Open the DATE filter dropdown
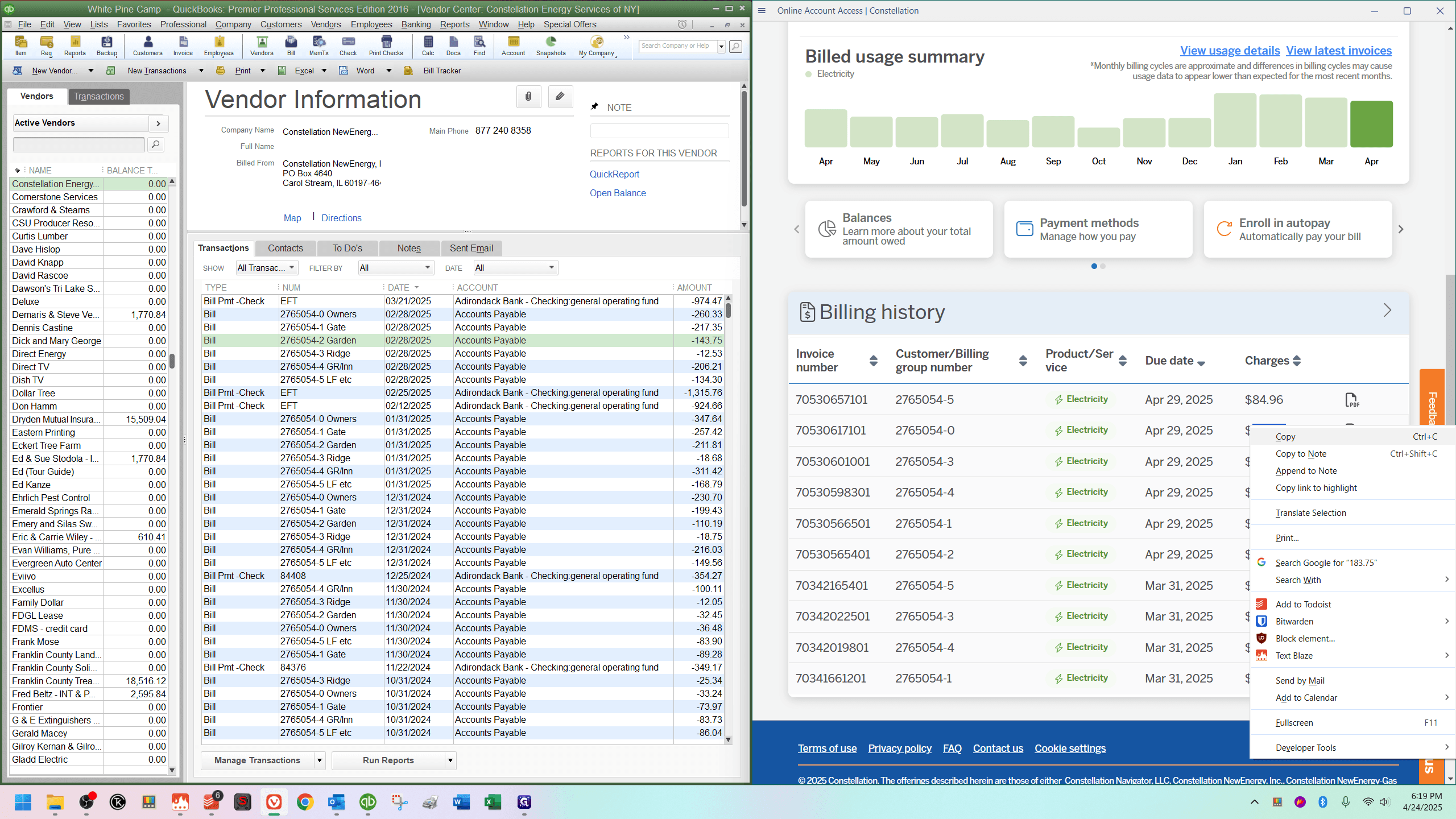Viewport: 1456px width, 819px height. click(515, 268)
